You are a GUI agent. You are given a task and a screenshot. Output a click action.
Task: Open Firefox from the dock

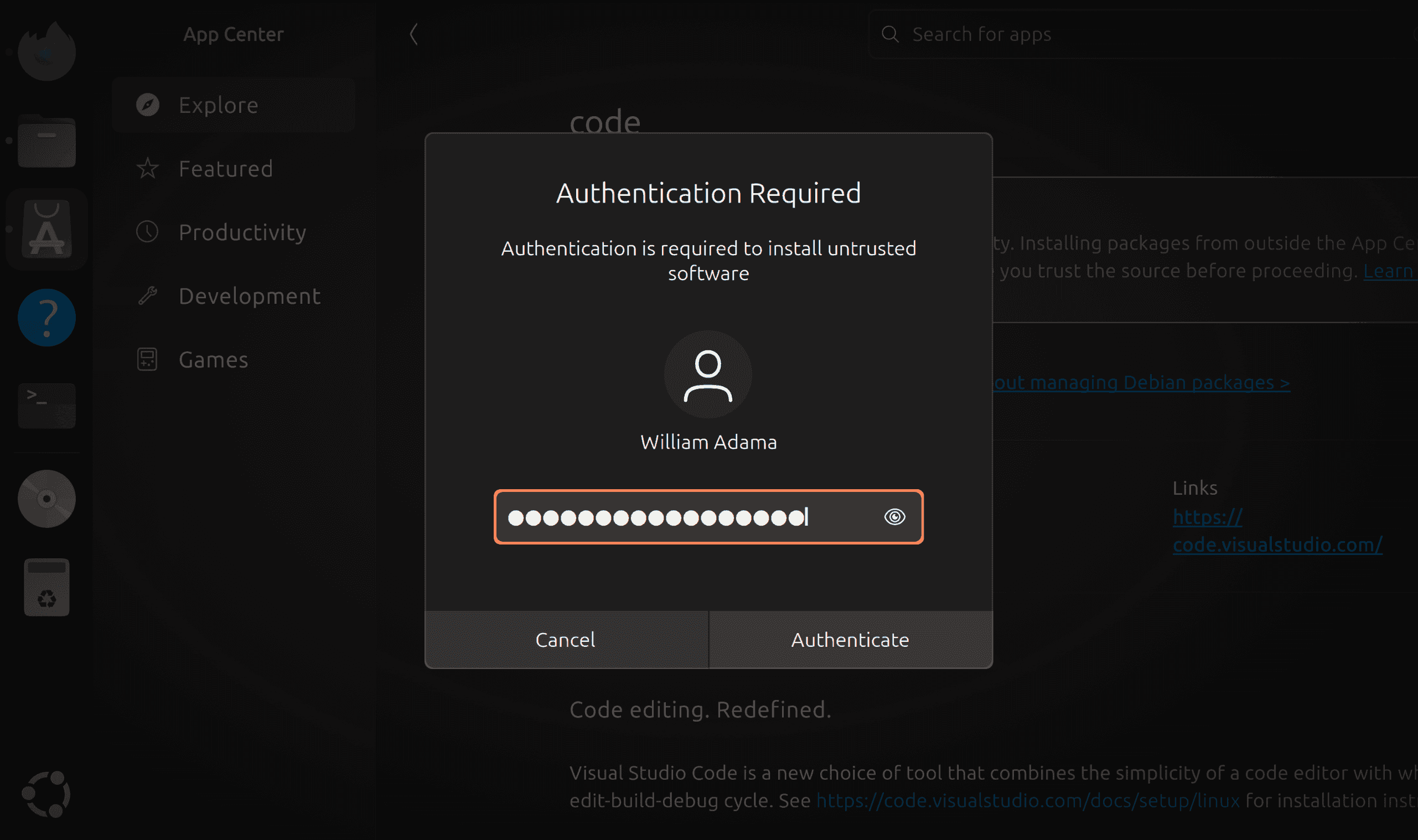point(46,52)
